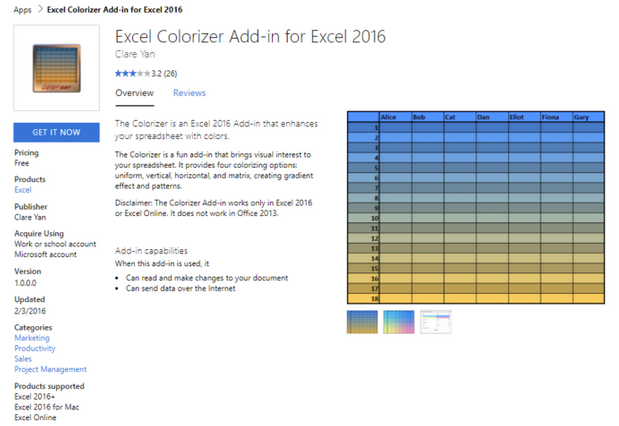Click 'Can send data over the Internet' bullet

[x=180, y=288]
